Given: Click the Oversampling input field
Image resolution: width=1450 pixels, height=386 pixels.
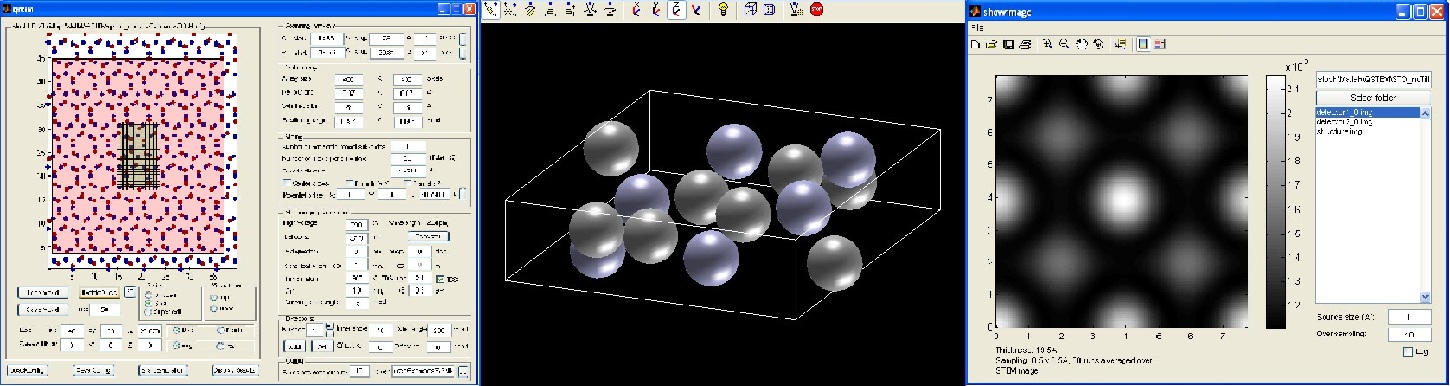Looking at the screenshot, I should tap(1404, 334).
